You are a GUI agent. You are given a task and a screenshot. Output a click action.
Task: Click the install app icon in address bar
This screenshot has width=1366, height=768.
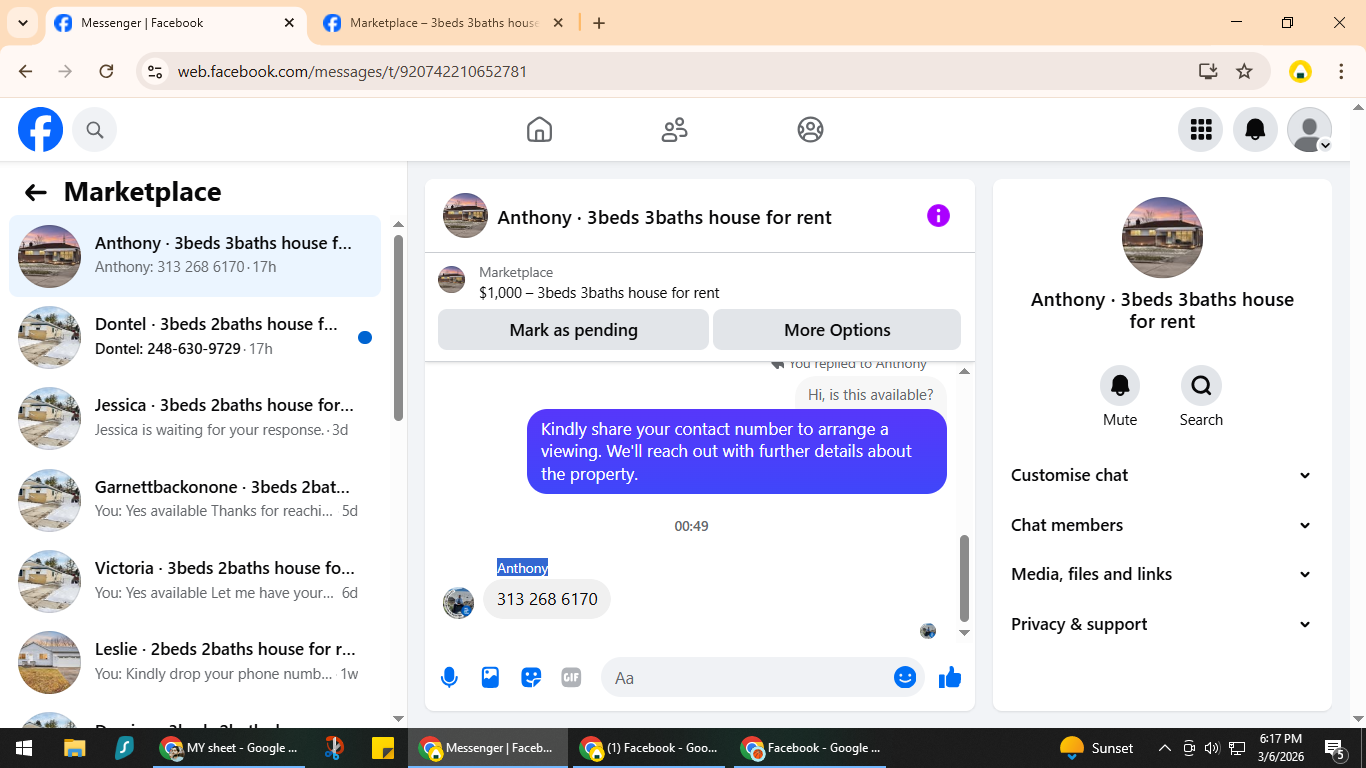[x=1208, y=71]
